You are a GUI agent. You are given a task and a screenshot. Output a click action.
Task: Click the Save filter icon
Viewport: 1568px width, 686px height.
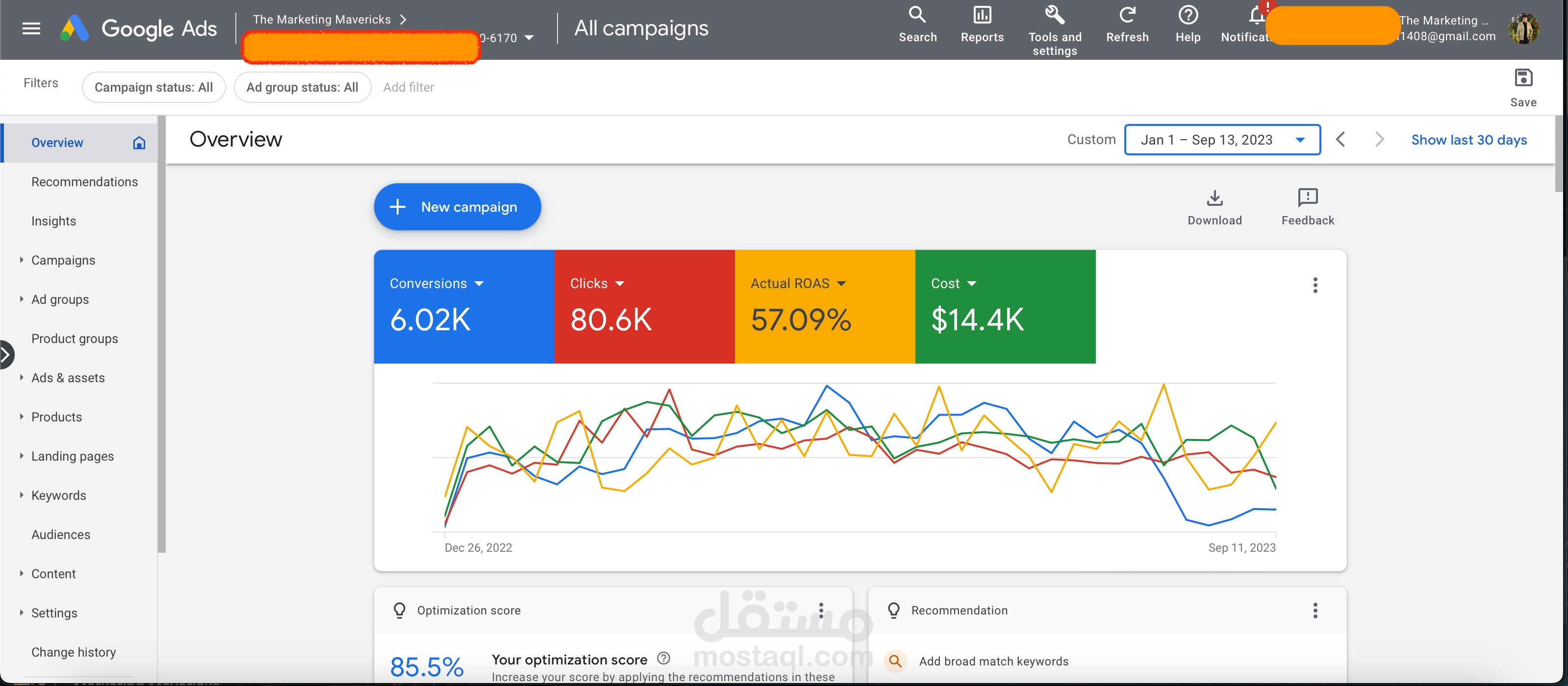tap(1523, 78)
